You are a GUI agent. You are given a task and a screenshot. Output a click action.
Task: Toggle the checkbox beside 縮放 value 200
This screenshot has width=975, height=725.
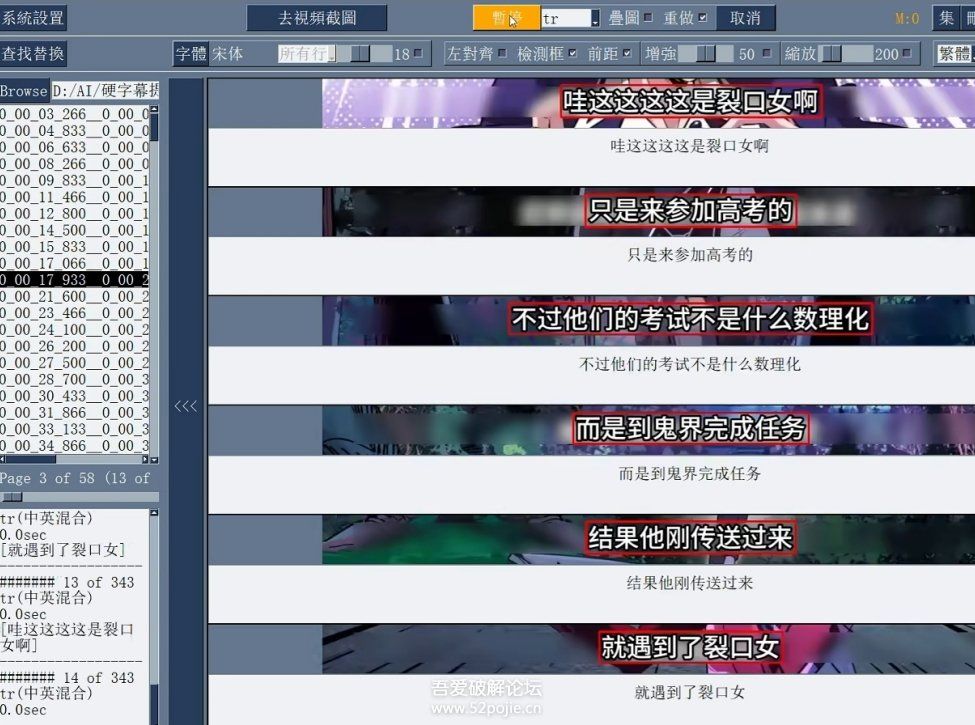(907, 53)
